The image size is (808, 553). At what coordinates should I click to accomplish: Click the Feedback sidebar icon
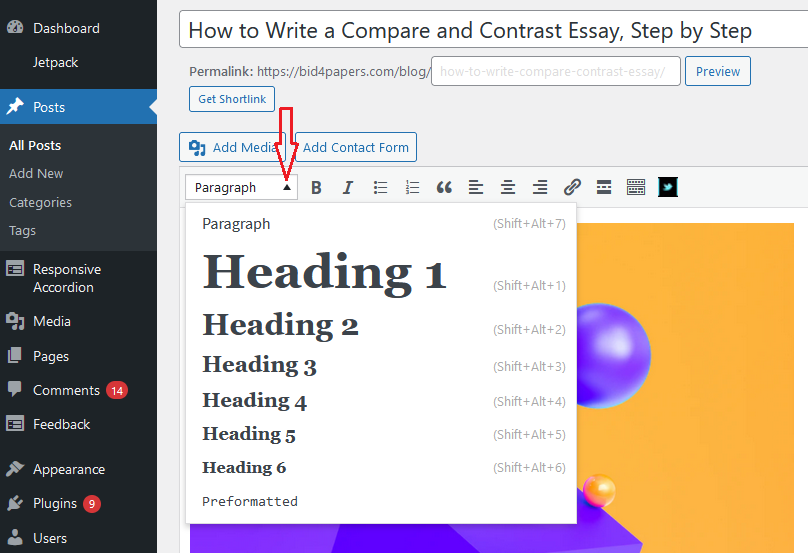point(15,424)
